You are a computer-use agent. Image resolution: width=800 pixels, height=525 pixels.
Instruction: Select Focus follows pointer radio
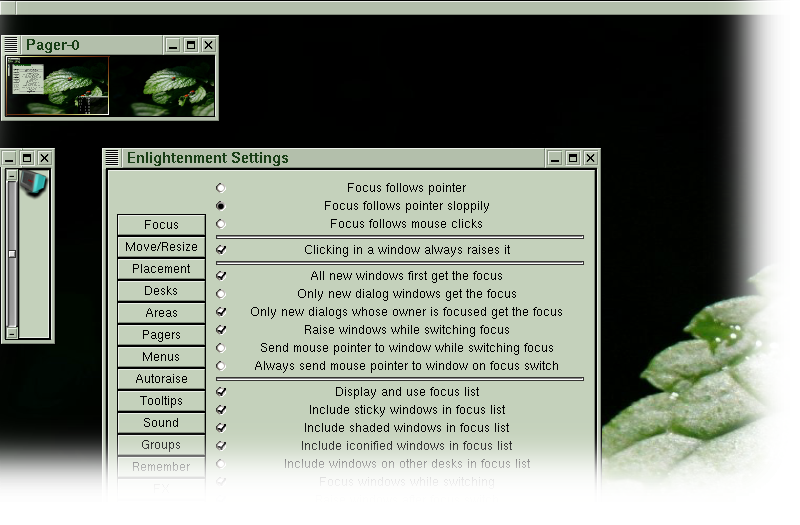click(220, 188)
